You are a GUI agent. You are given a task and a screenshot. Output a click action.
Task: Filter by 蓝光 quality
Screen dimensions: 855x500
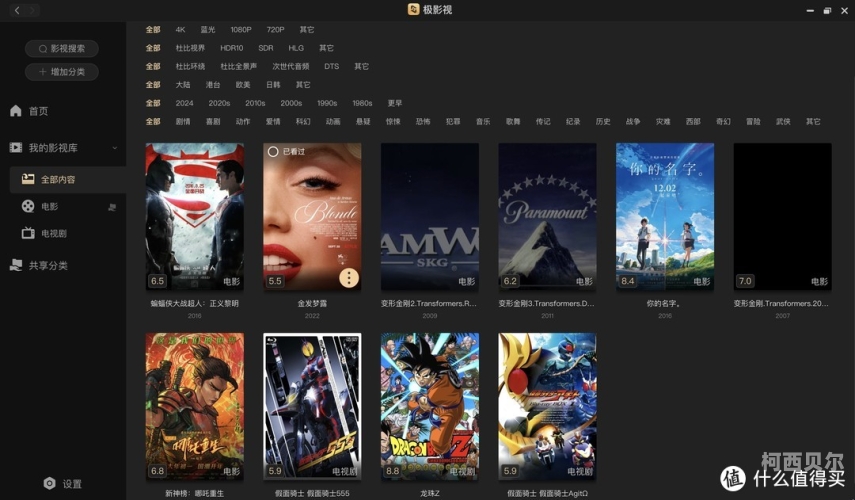(208, 29)
